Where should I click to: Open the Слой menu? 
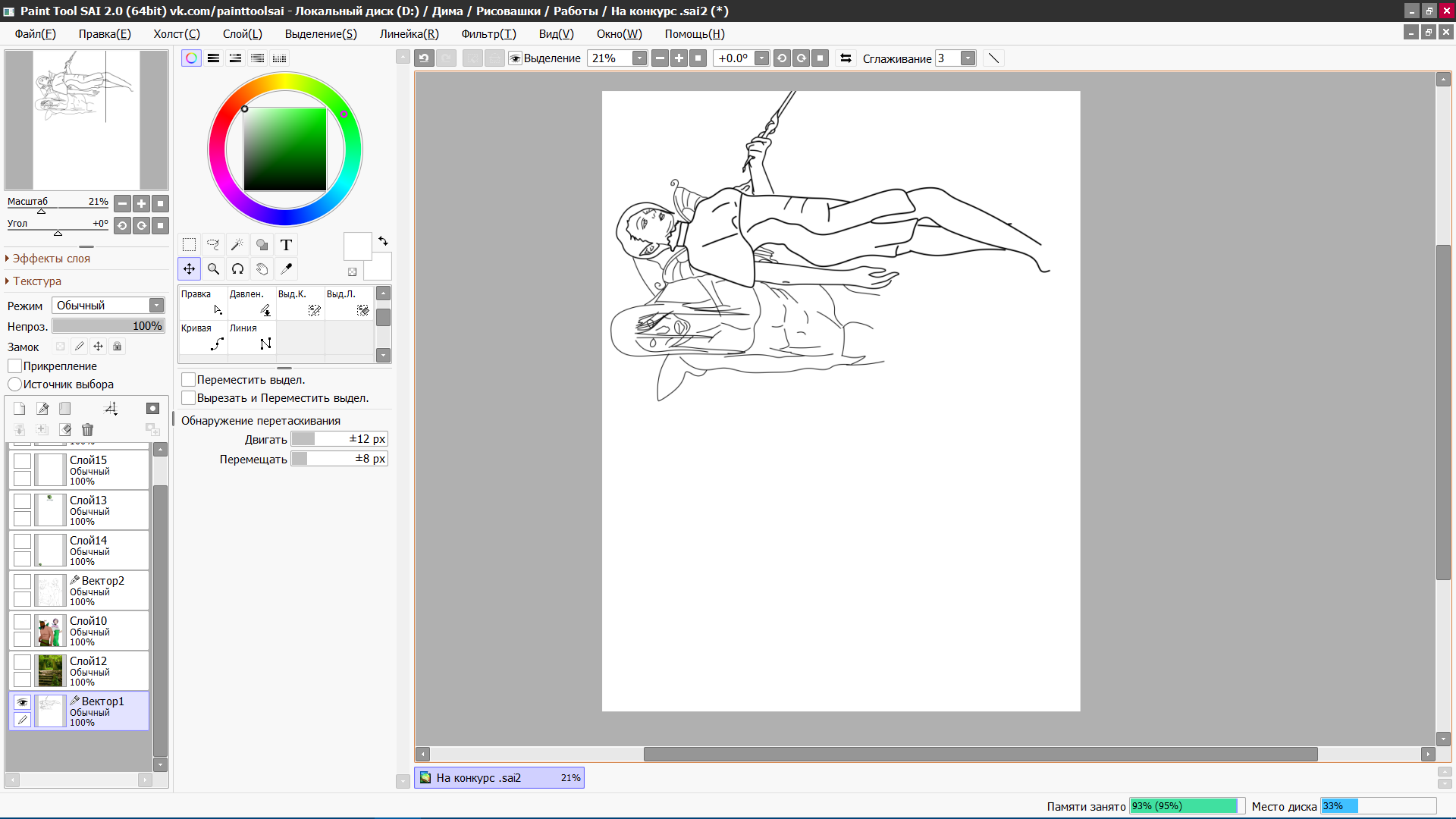click(x=243, y=34)
